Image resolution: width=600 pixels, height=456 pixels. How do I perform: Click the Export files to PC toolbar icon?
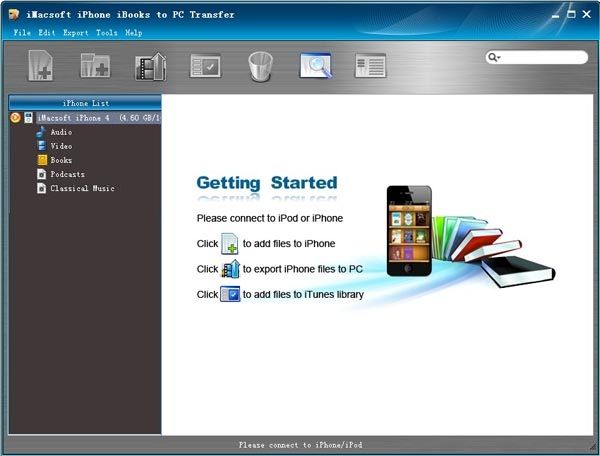150,66
